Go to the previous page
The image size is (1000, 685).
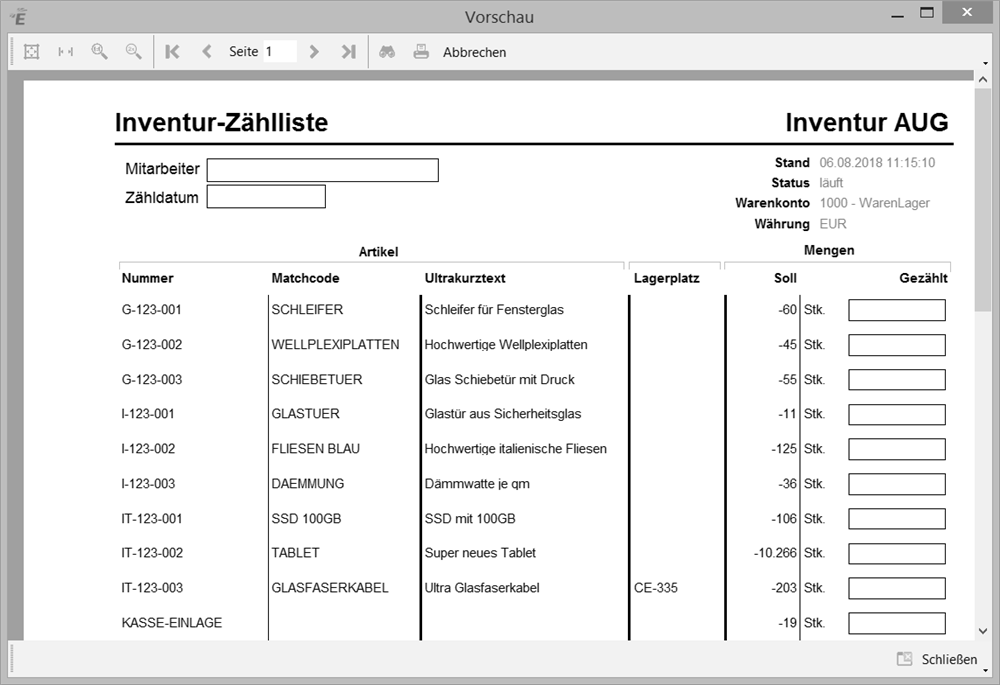(207, 52)
